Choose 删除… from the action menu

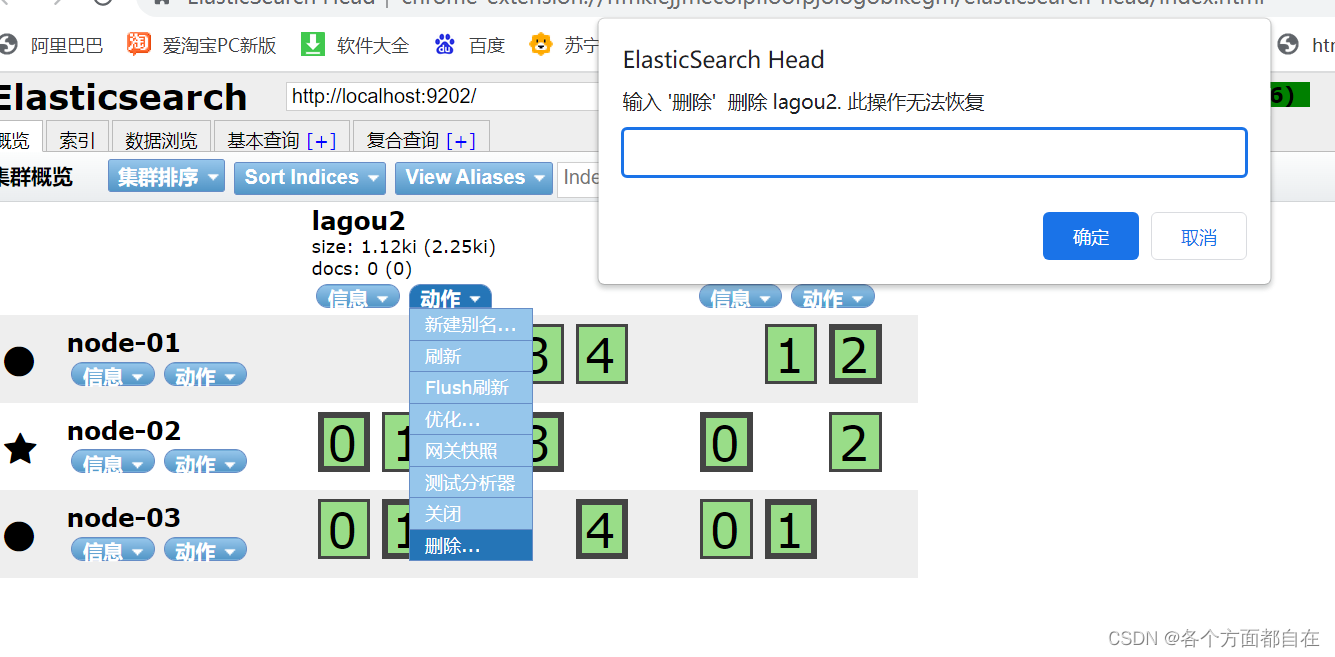(471, 545)
